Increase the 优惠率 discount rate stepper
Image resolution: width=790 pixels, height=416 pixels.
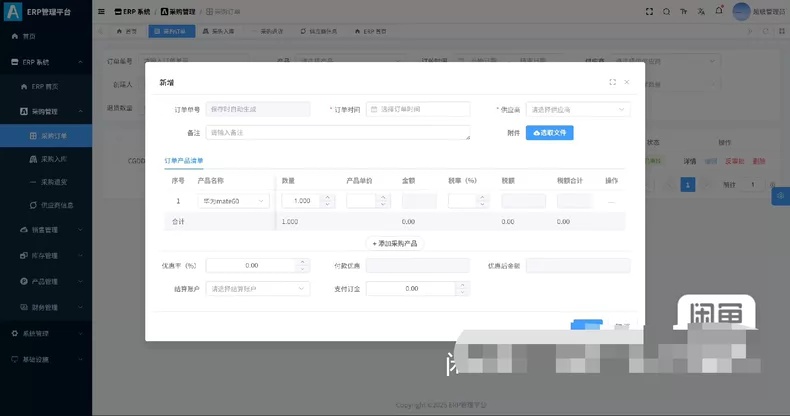(x=302, y=262)
